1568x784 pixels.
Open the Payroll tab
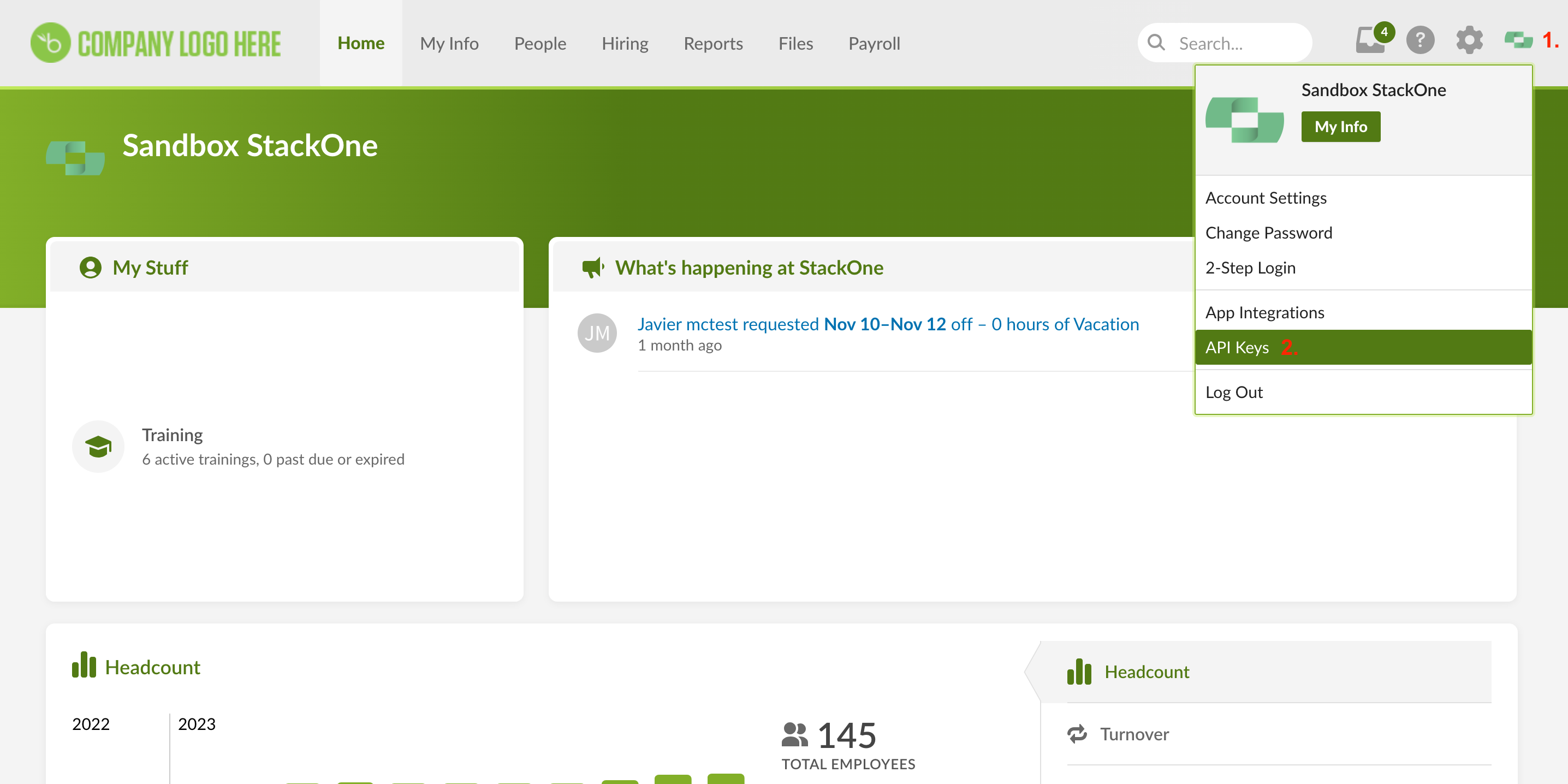tap(874, 43)
